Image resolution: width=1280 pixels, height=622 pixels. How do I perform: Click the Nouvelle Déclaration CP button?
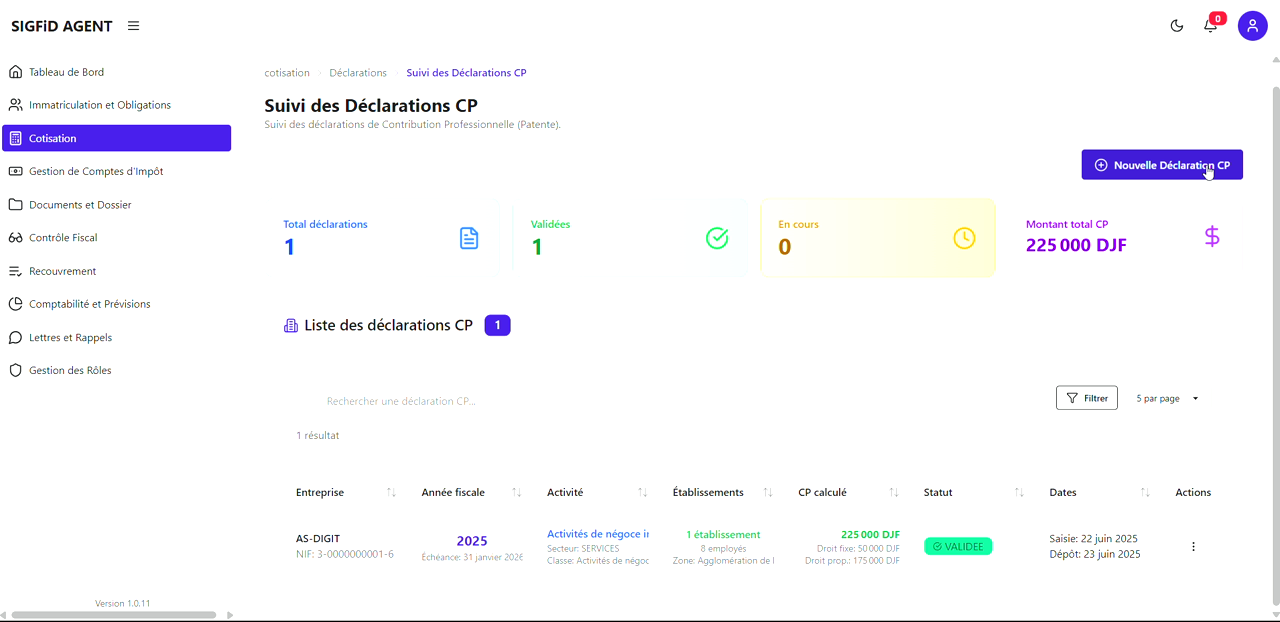coord(1161,164)
